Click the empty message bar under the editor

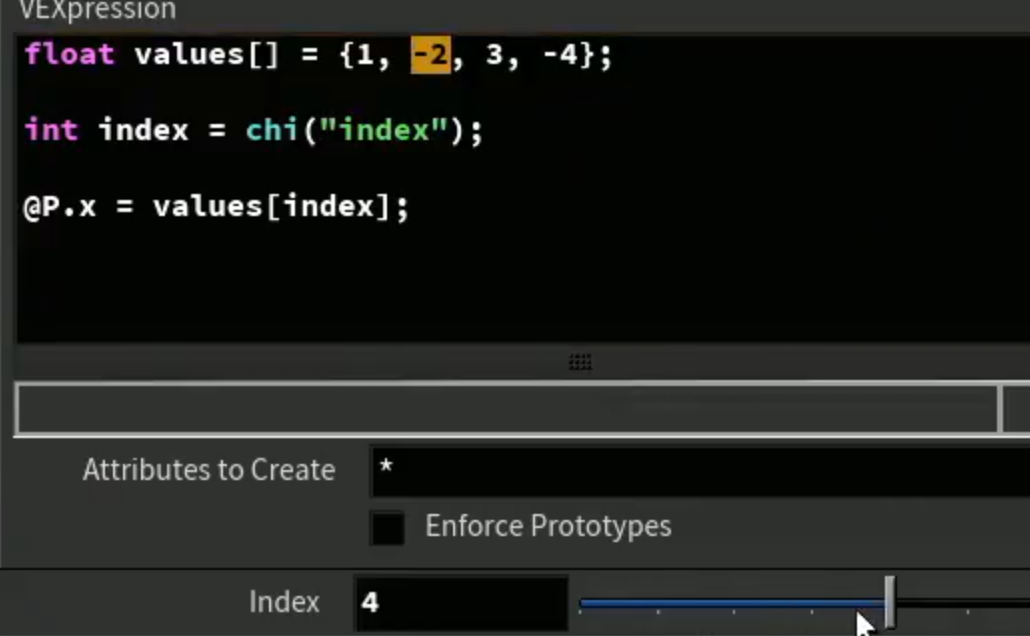click(506, 409)
